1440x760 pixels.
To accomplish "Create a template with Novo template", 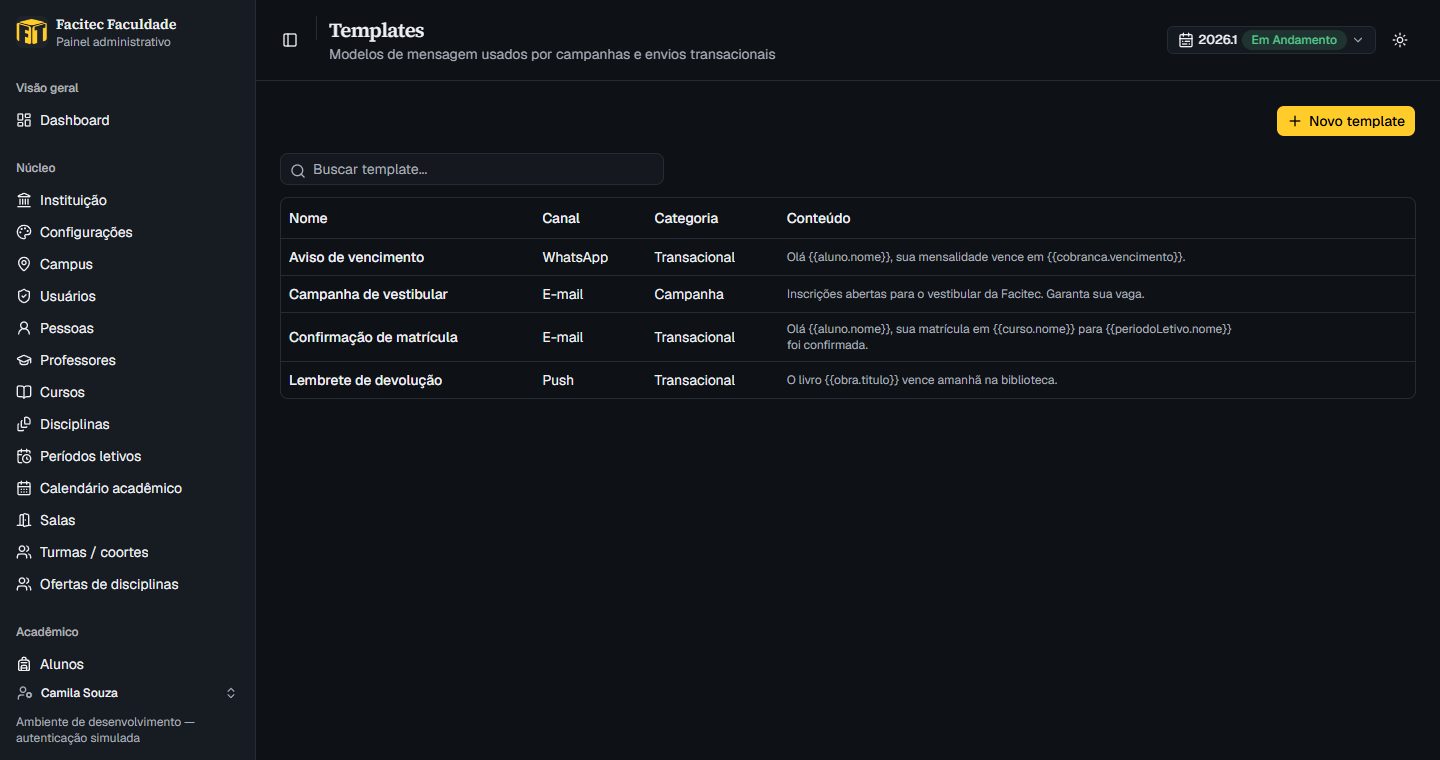I will tap(1346, 121).
